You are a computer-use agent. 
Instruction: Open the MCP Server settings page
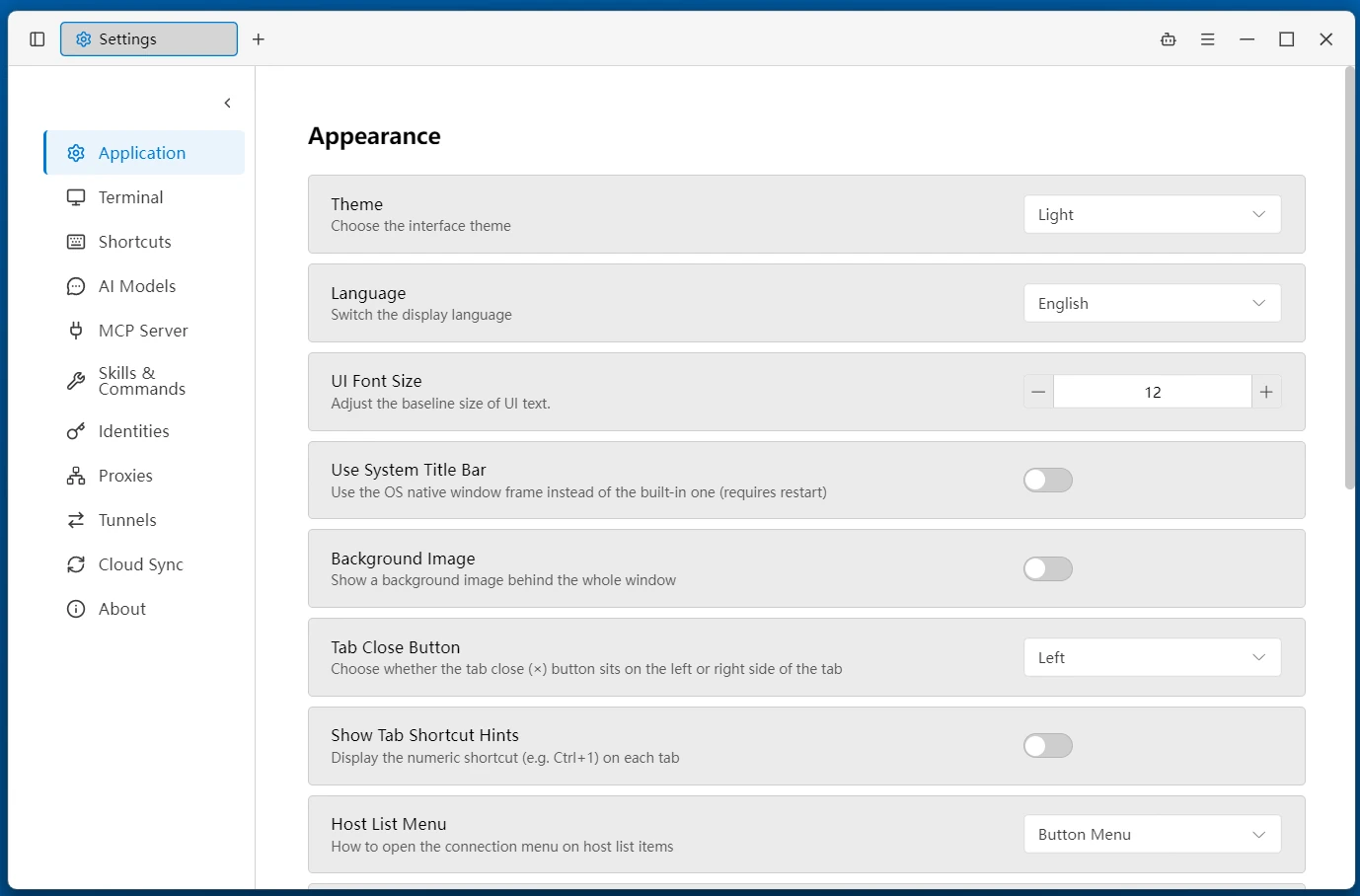144,331
